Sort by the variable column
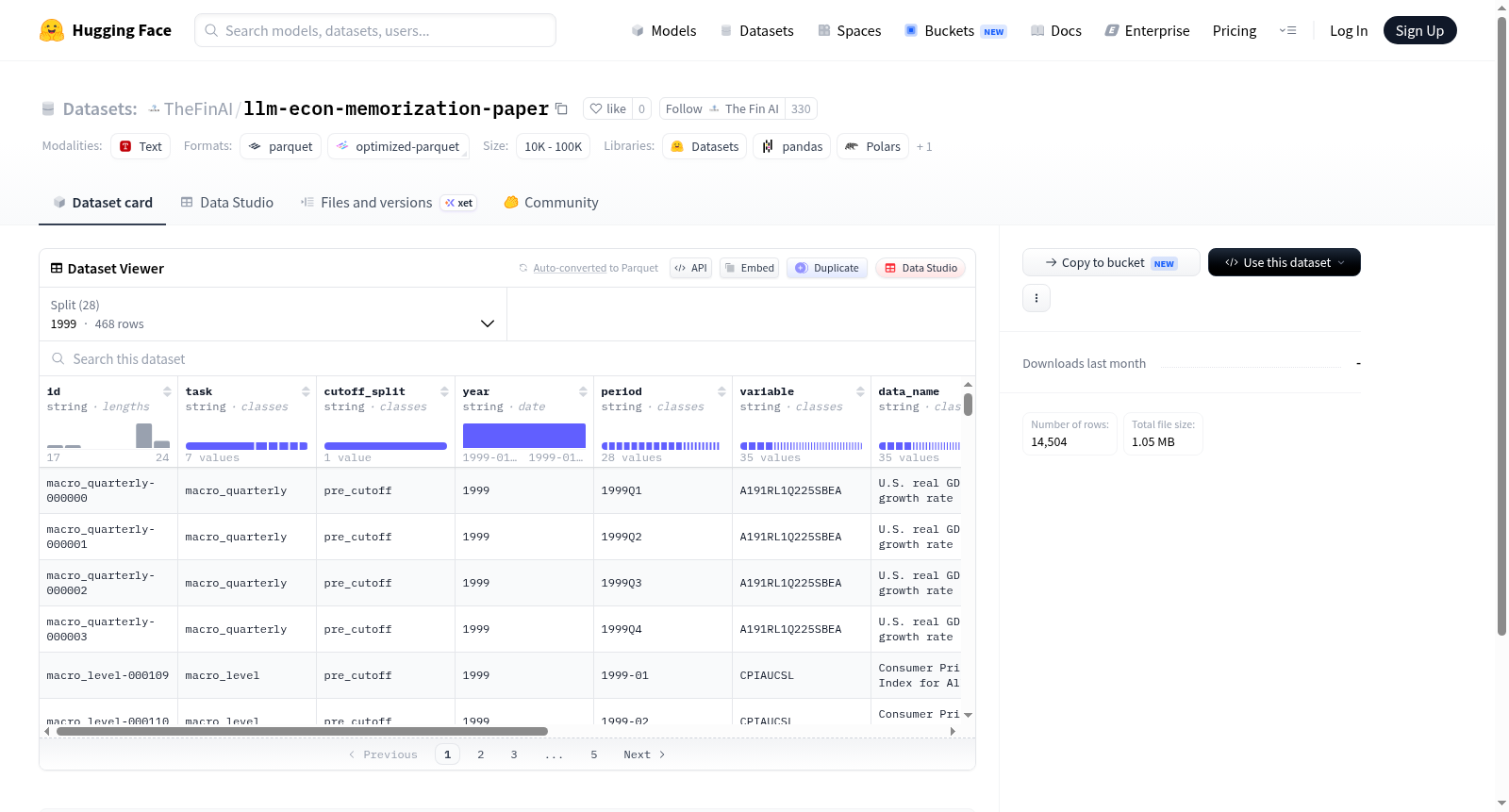Image resolution: width=1509 pixels, height=812 pixels. click(860, 391)
